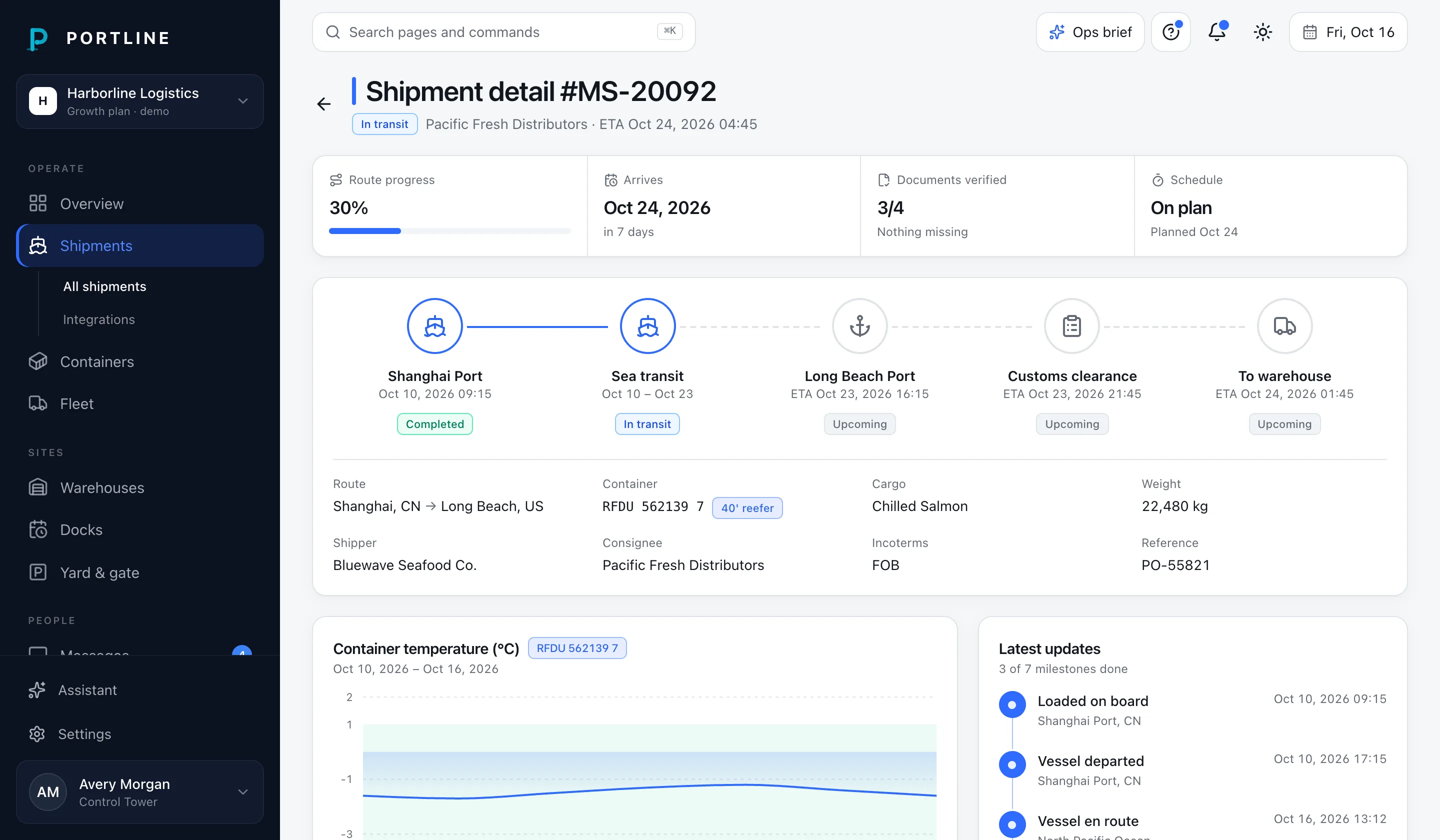Click the Arrives calendar icon
The width and height of the screenshot is (1440, 840).
[611, 180]
